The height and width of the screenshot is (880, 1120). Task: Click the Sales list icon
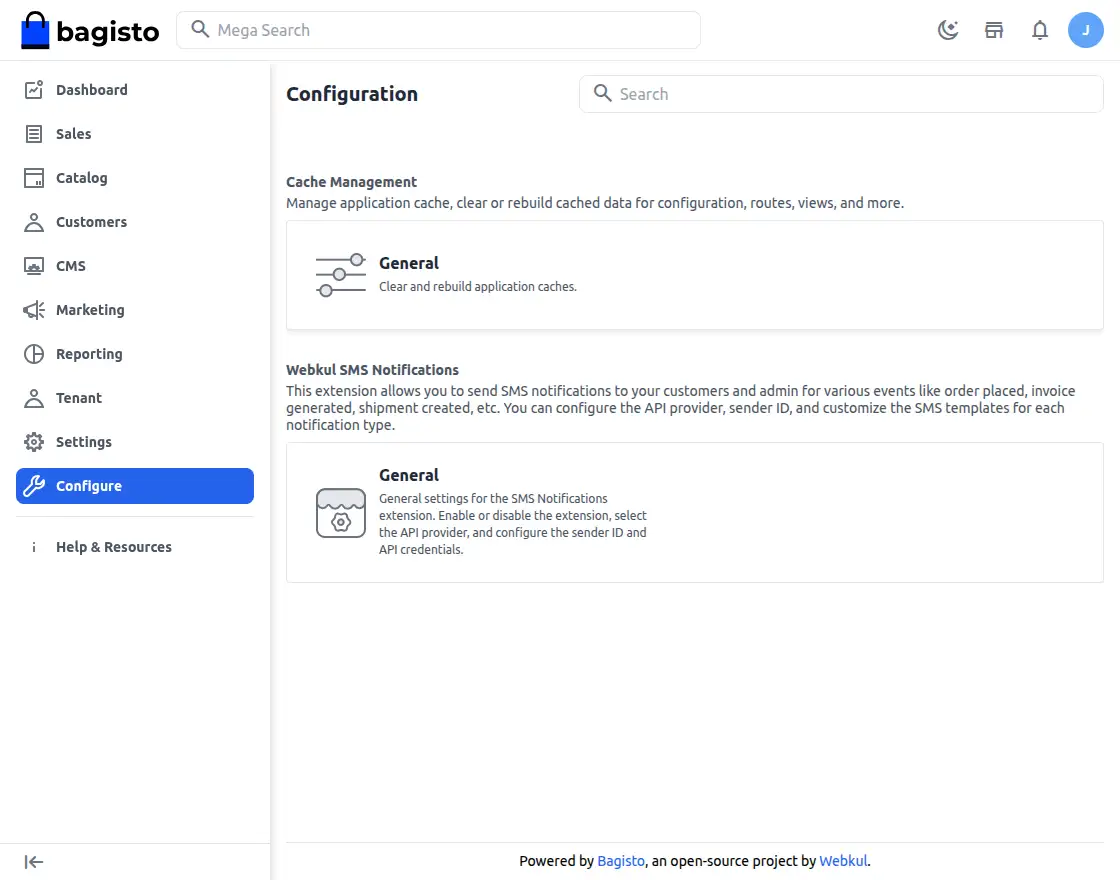pyautogui.click(x=34, y=134)
